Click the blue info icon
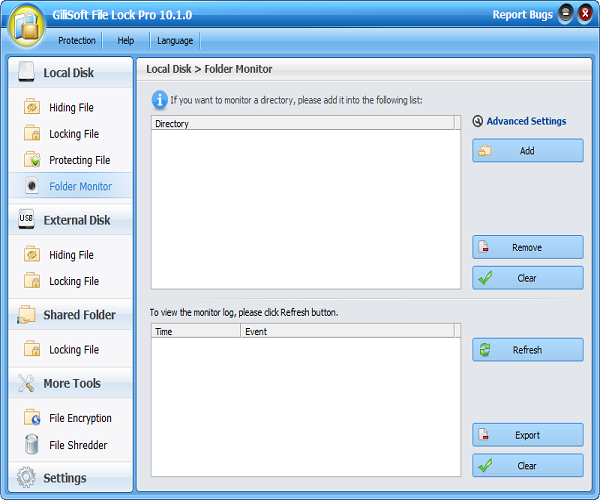Image resolution: width=600 pixels, height=500 pixels. click(160, 100)
